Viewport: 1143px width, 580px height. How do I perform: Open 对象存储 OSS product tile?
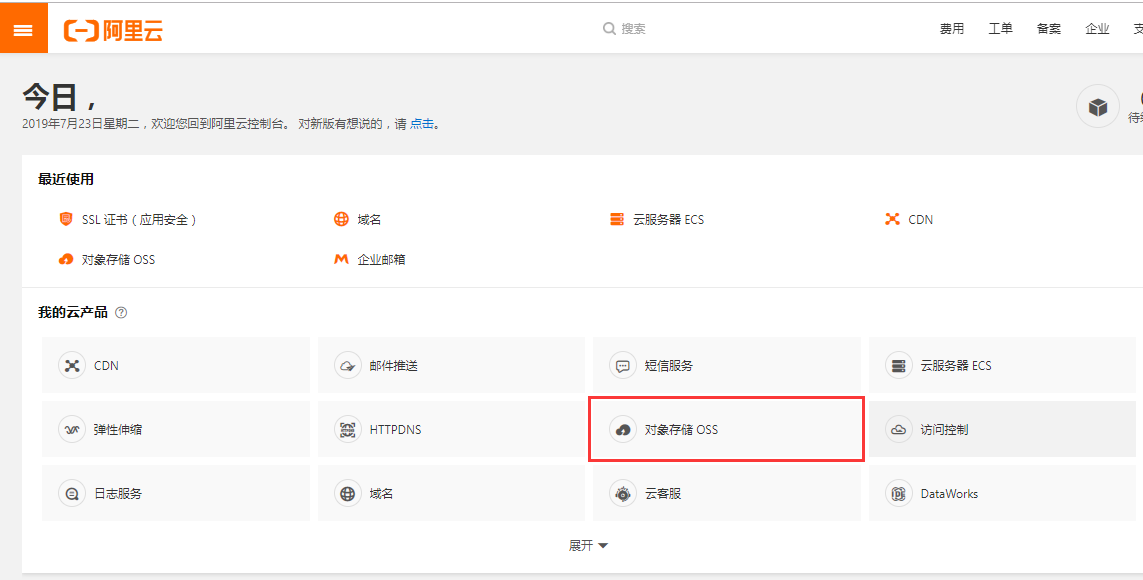click(725, 430)
